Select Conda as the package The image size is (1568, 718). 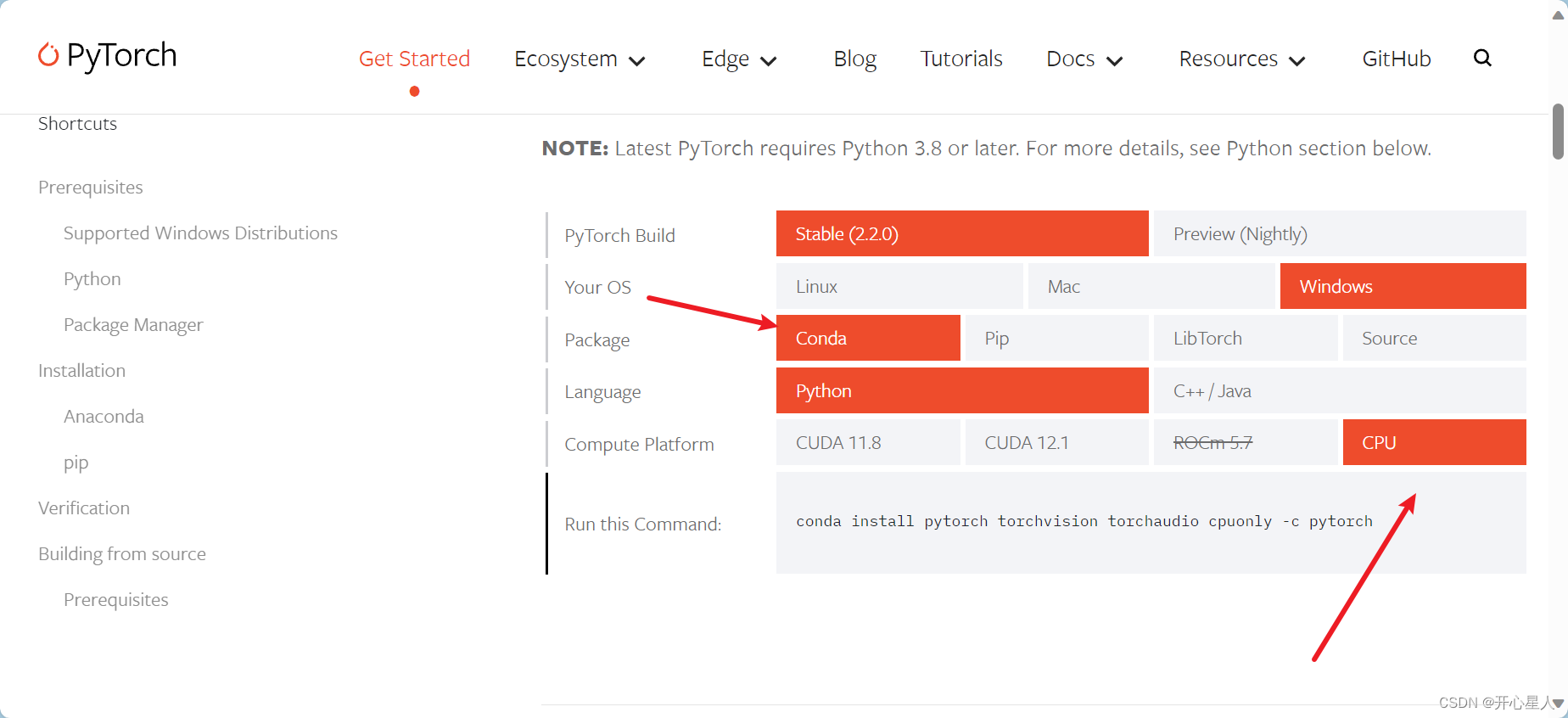[868, 338]
